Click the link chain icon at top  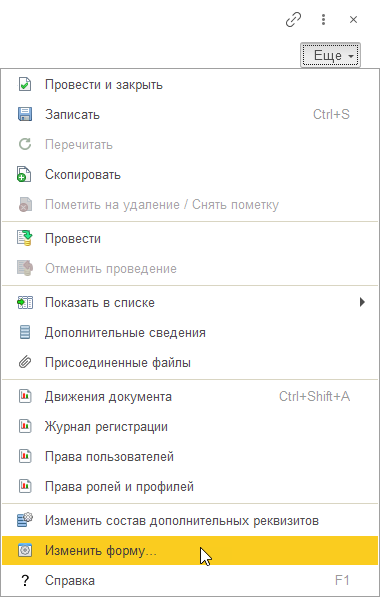[x=293, y=19]
